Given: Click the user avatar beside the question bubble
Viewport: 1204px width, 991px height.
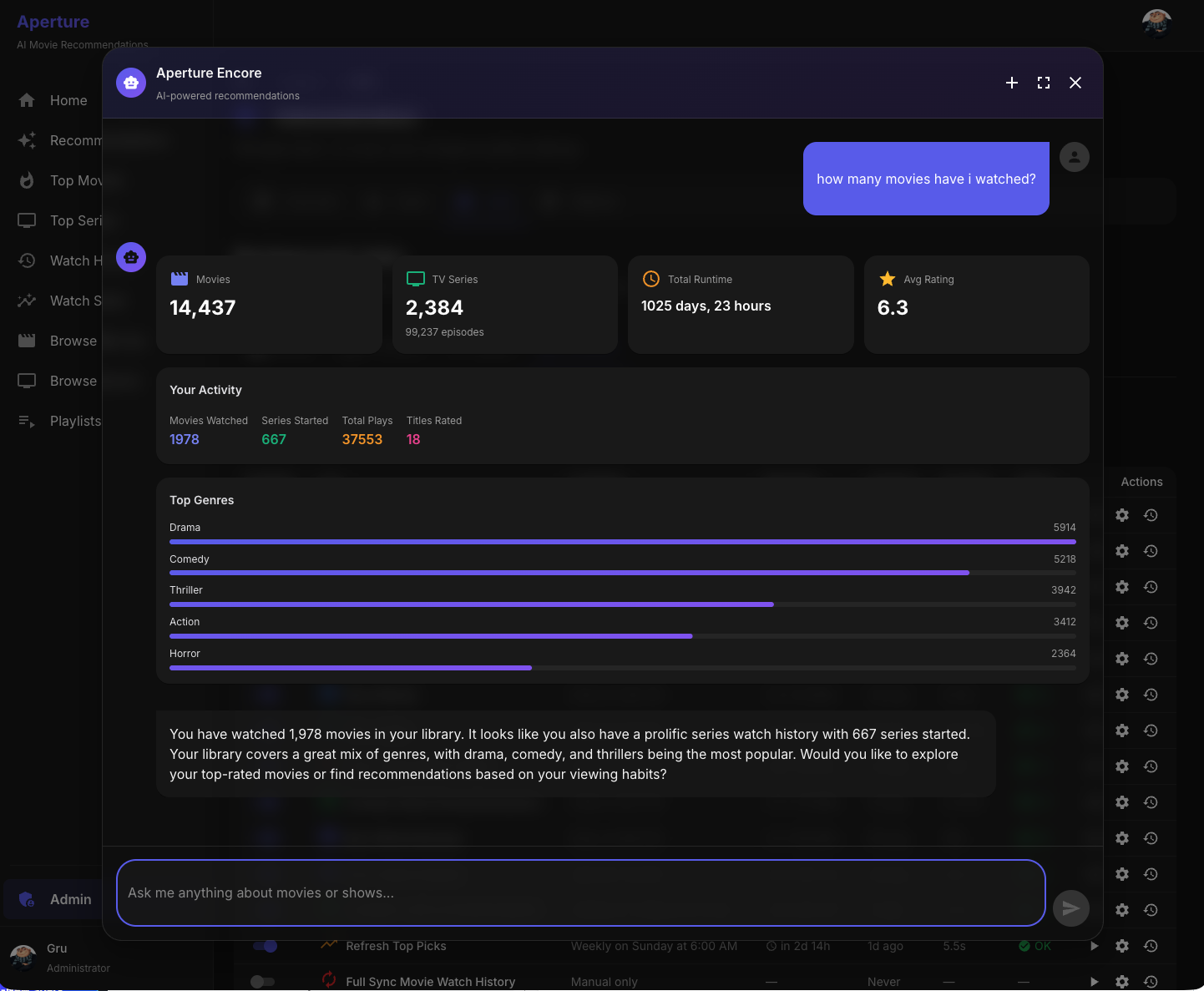Looking at the screenshot, I should pos(1075,157).
